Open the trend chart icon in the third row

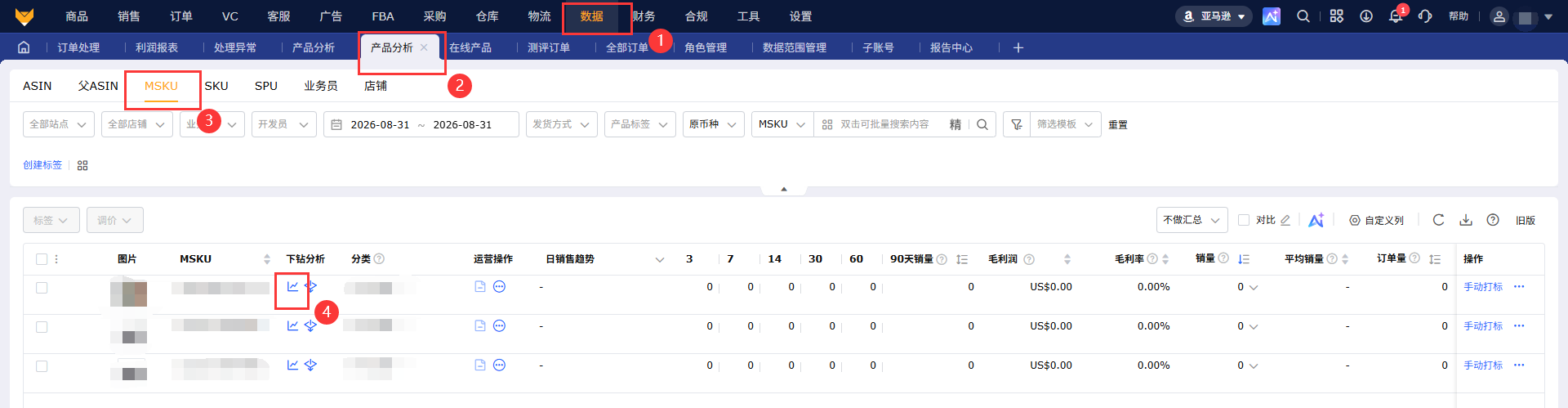click(292, 365)
